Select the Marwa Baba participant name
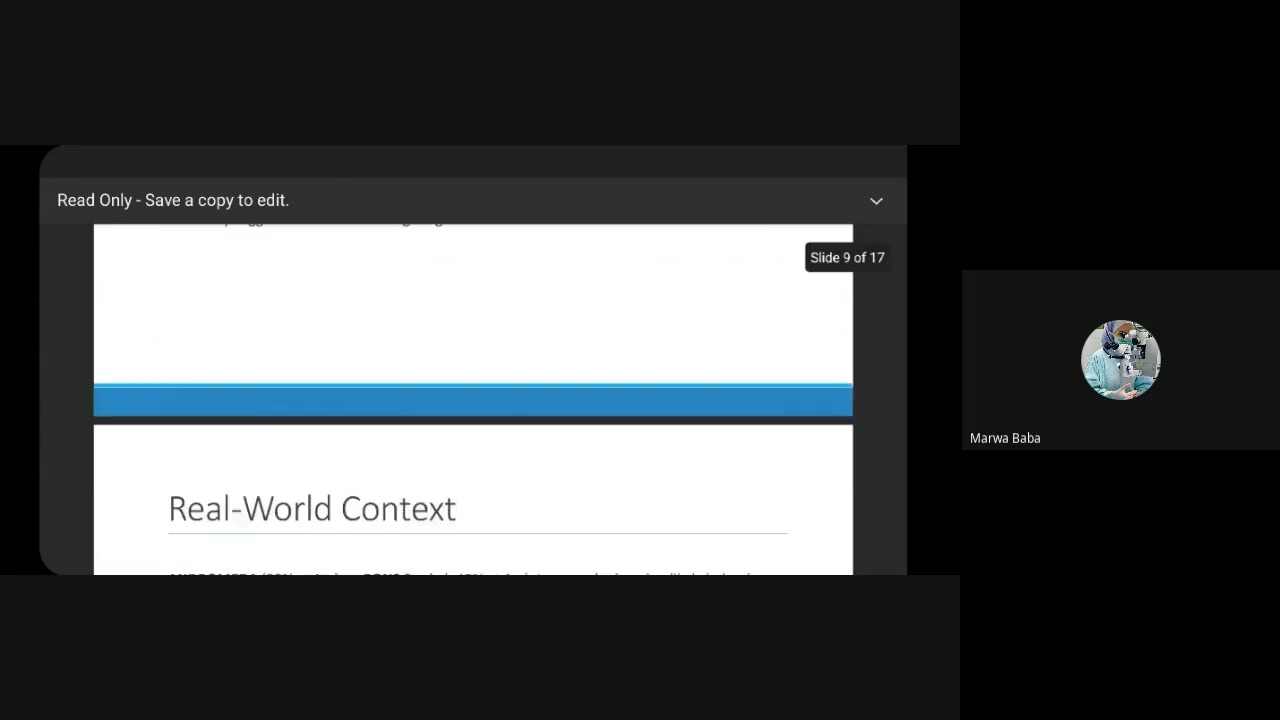The height and width of the screenshot is (720, 1280). point(1005,438)
